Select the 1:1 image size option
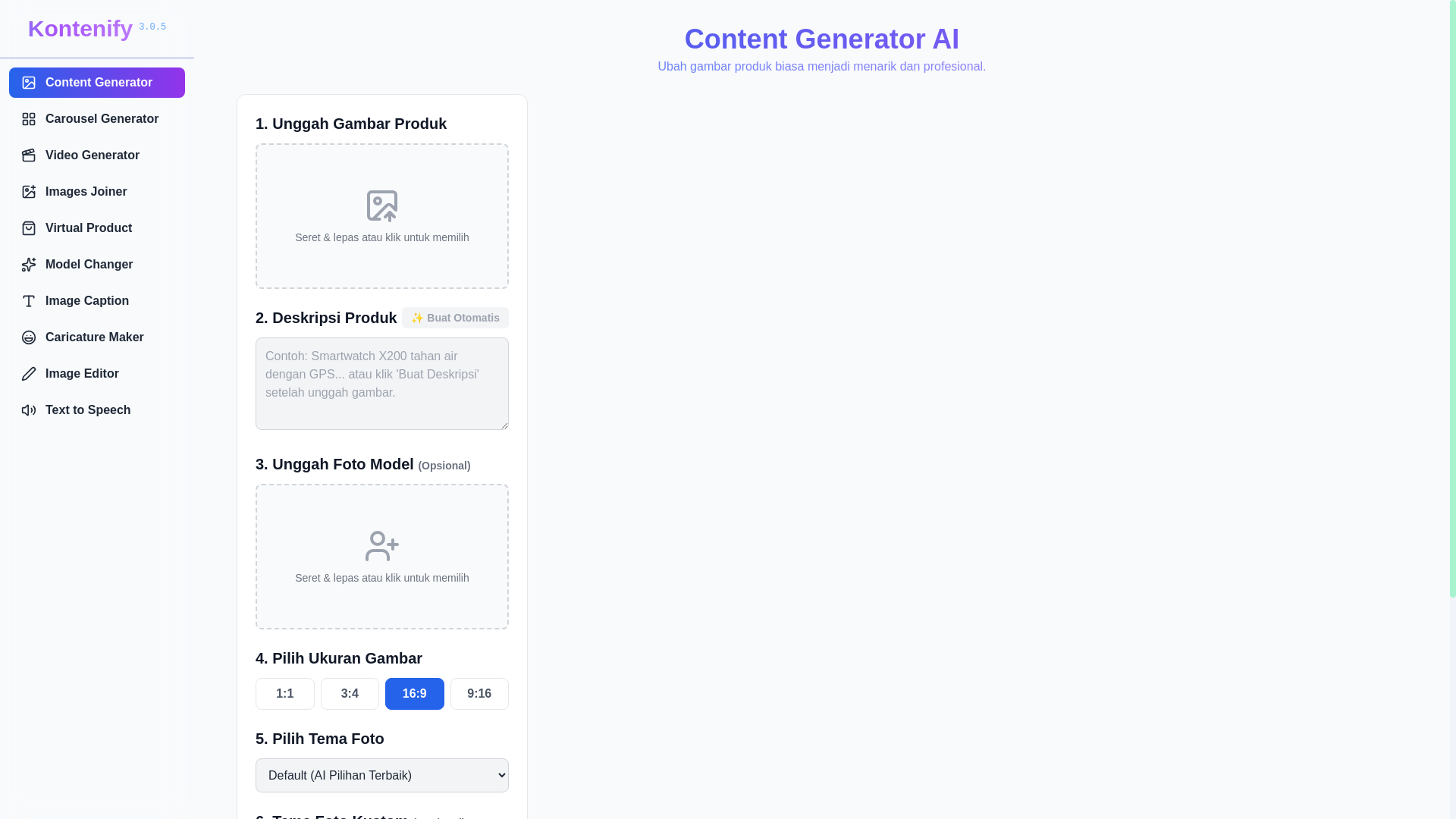Image resolution: width=1456 pixels, height=819 pixels. point(284,694)
